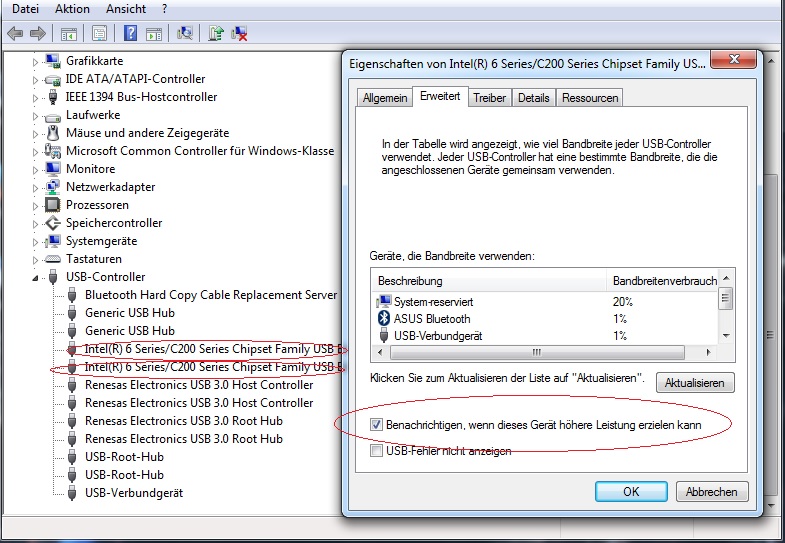785x543 pixels.
Task: Click the update driver software toolbar icon
Action: (x=216, y=34)
